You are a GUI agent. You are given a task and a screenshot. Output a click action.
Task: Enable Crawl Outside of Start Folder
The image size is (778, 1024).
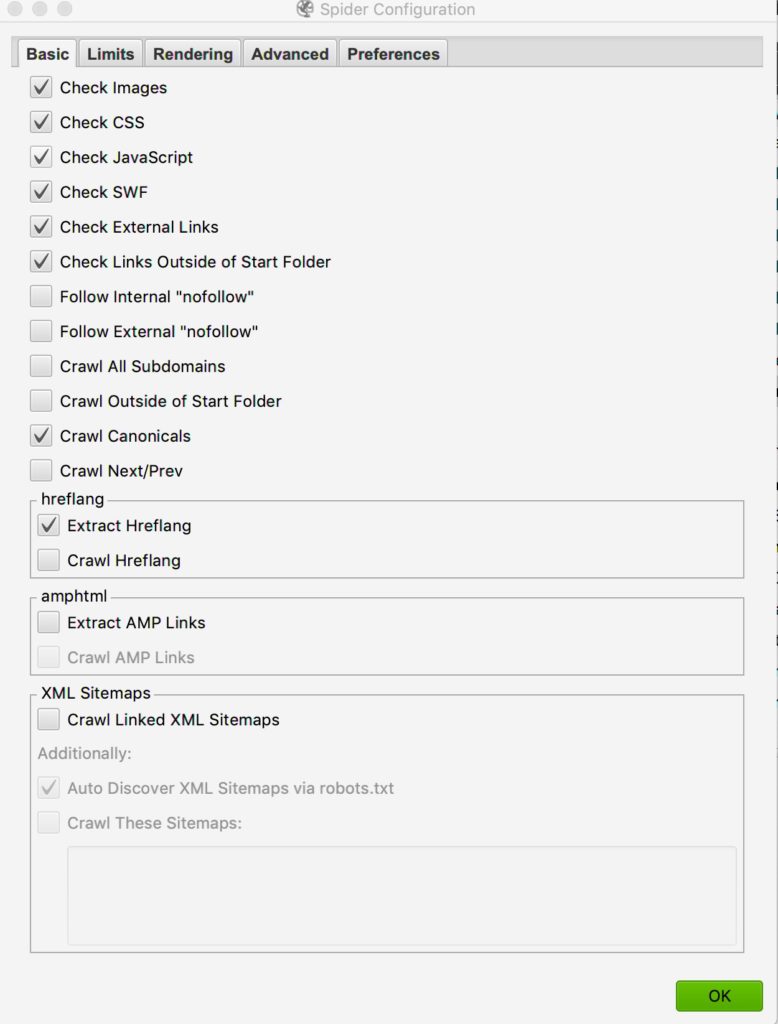(41, 400)
